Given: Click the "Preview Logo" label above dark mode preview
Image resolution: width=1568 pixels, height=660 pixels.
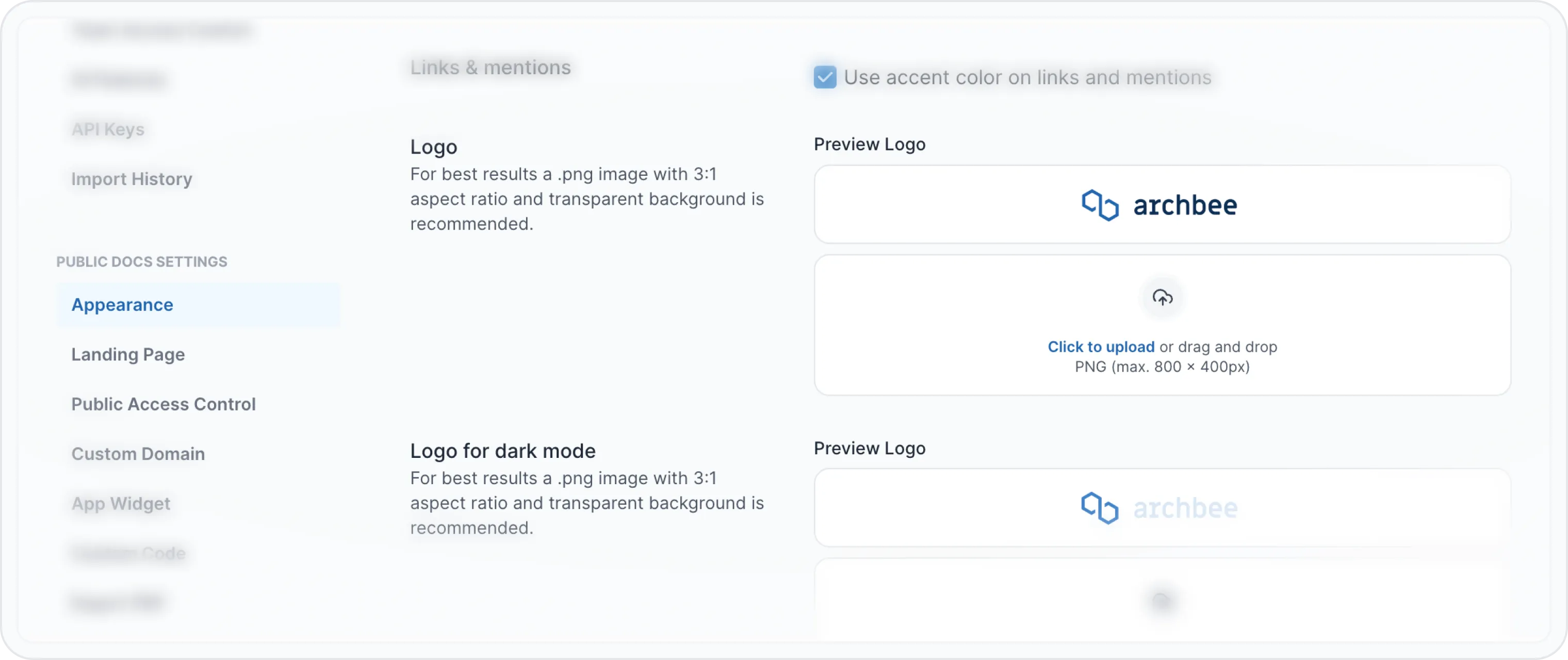Looking at the screenshot, I should [869, 448].
